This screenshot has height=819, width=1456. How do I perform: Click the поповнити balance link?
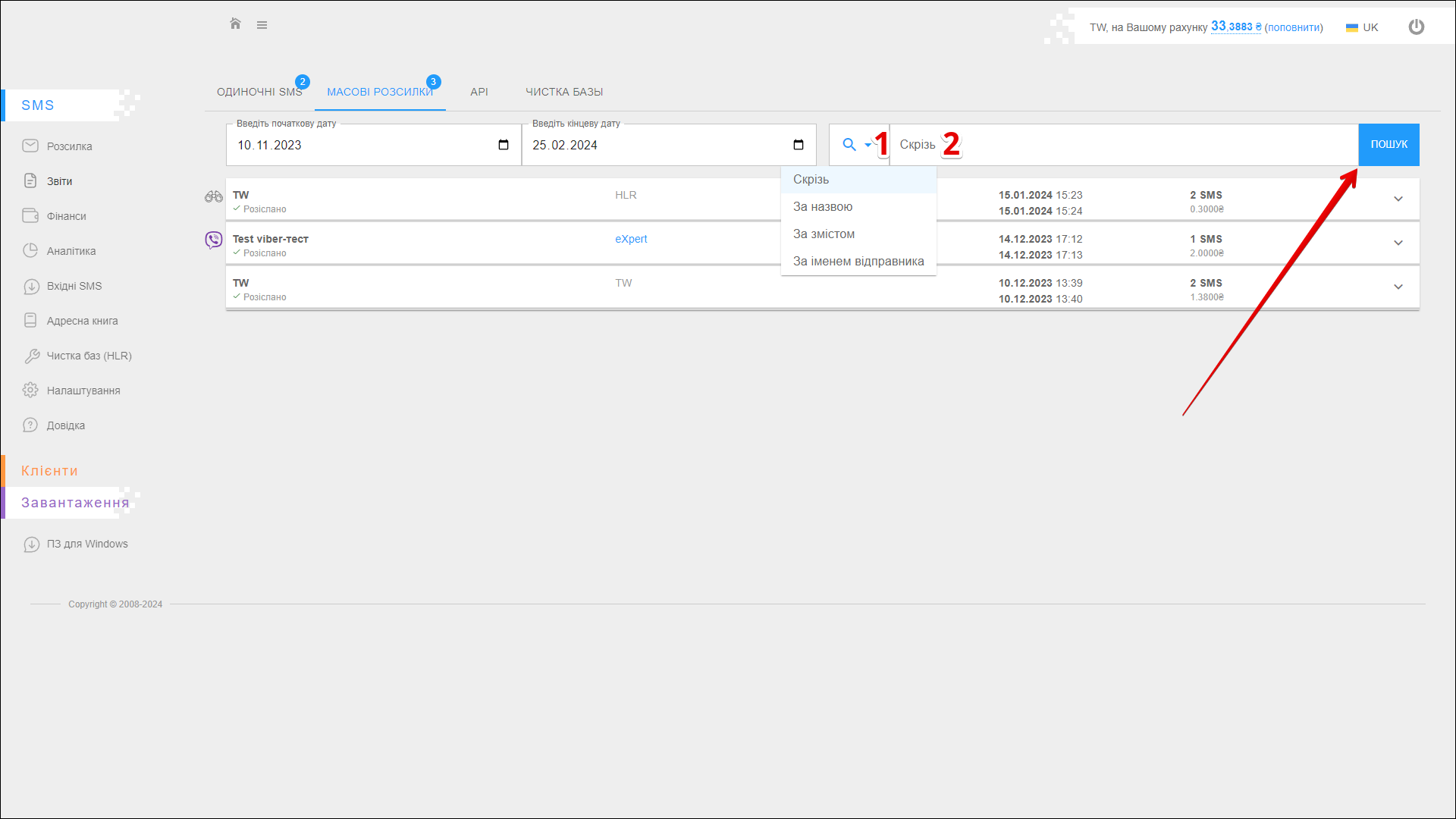pyautogui.click(x=1294, y=27)
